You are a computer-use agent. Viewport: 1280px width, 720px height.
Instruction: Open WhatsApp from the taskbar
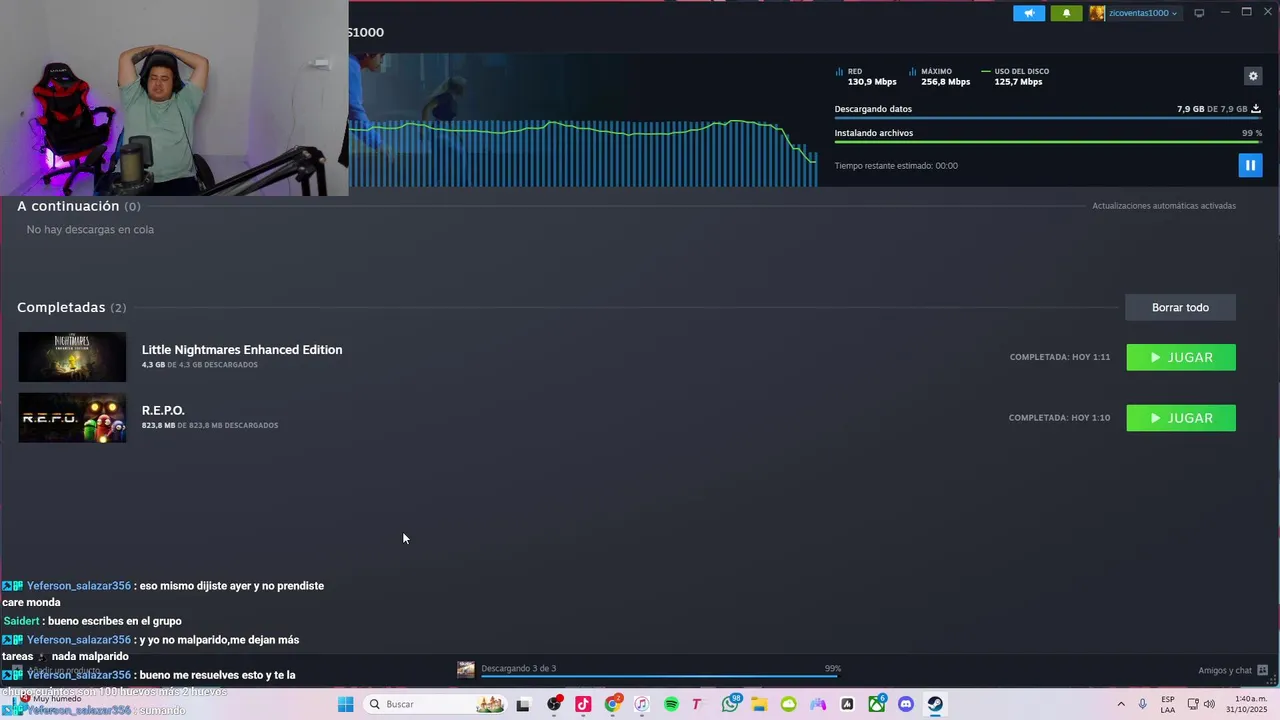[730, 704]
